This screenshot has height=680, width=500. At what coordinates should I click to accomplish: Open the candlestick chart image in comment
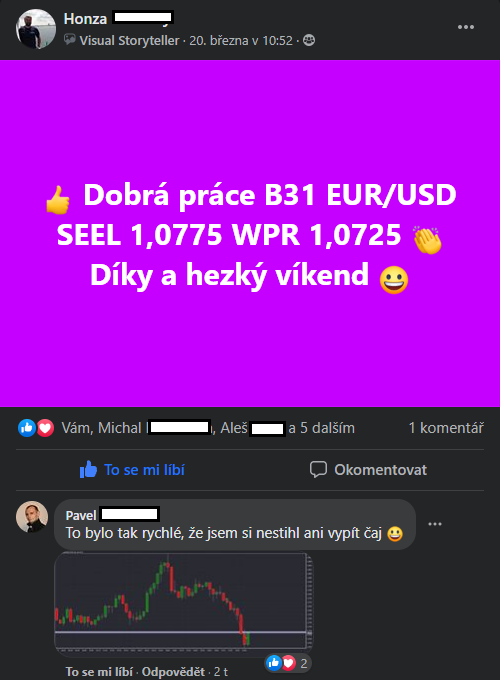tap(183, 603)
